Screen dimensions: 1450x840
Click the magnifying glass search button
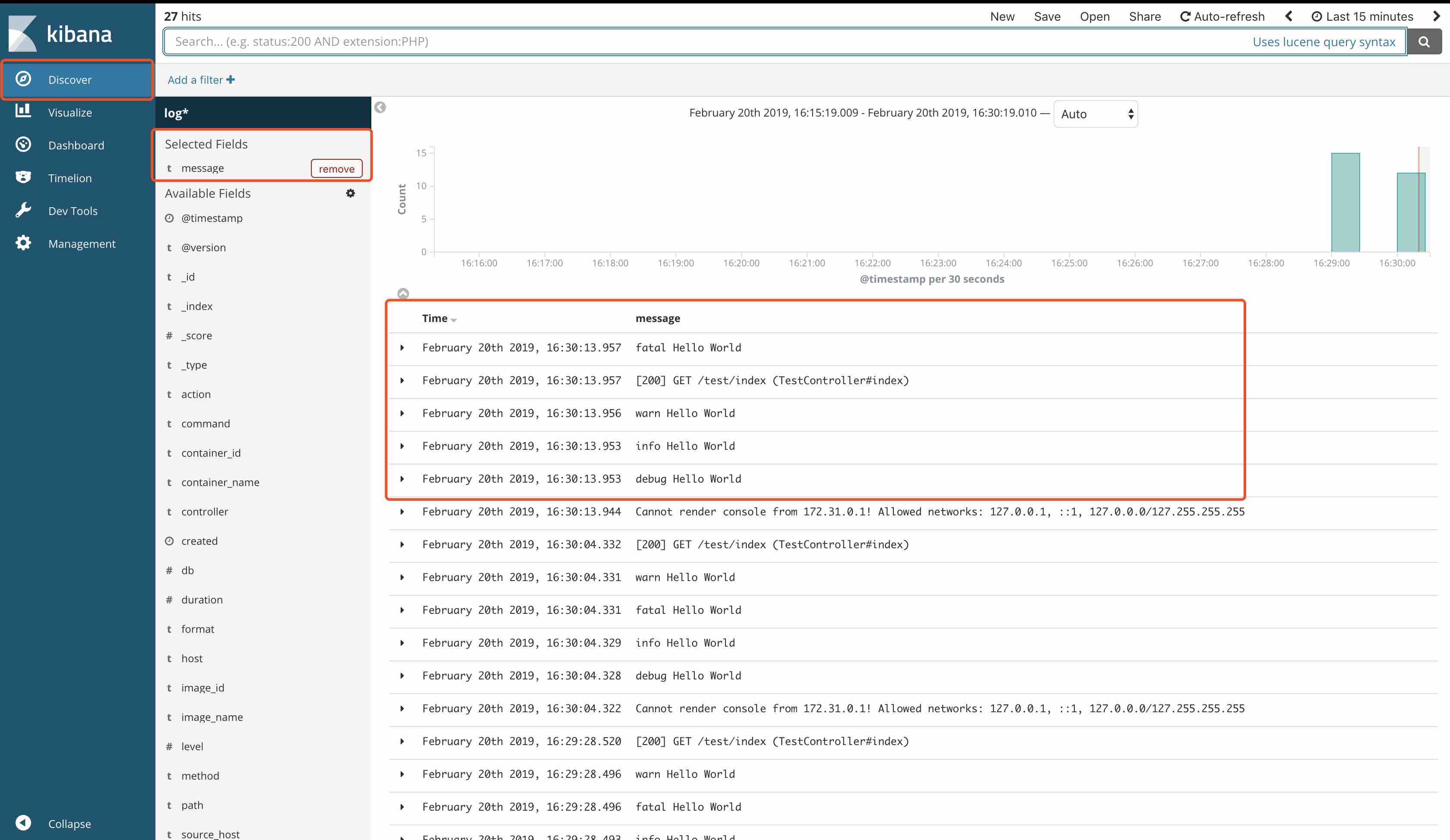pos(1424,41)
